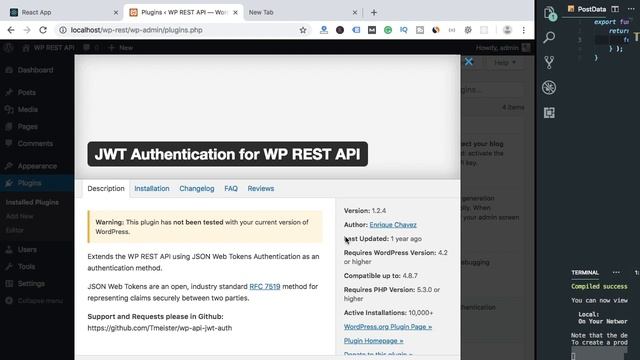Screen dimensions: 640x360
Task: Open Dashboard in WordPress sidebar
Action: pyautogui.click(x=36, y=70)
